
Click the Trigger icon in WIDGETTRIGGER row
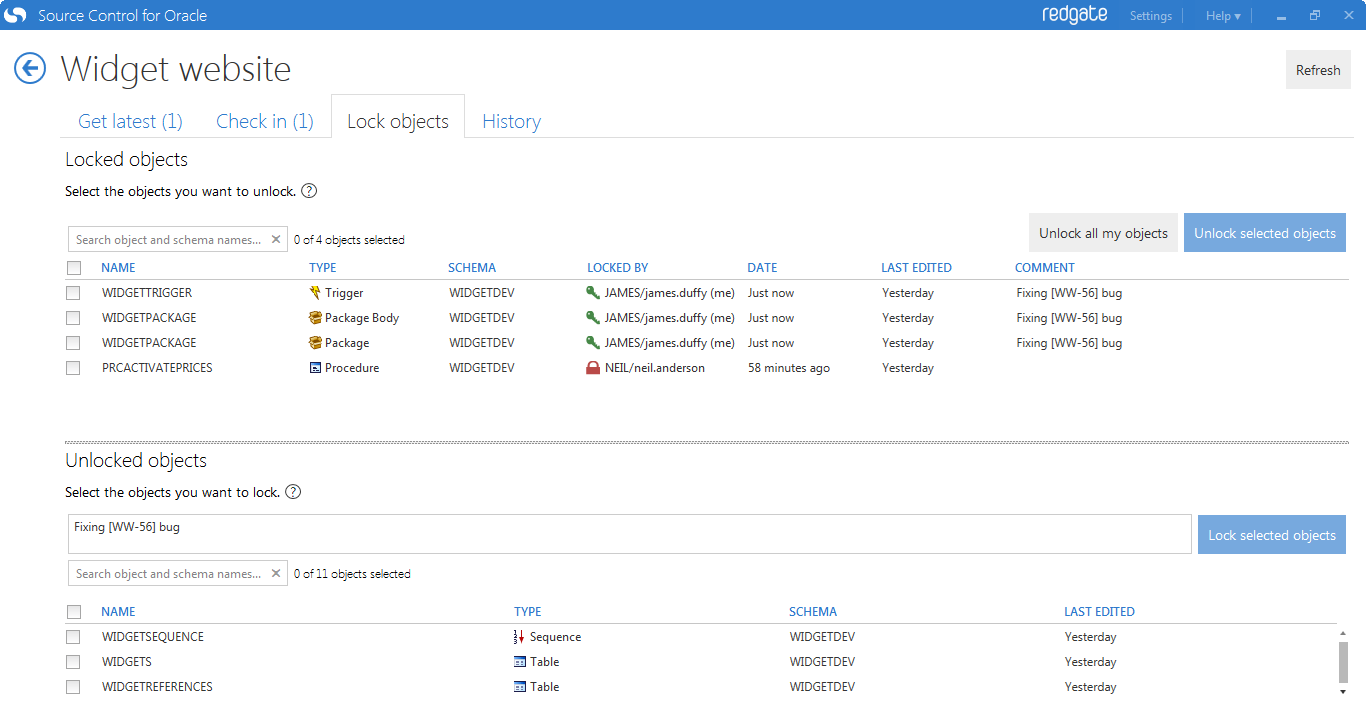[316, 293]
